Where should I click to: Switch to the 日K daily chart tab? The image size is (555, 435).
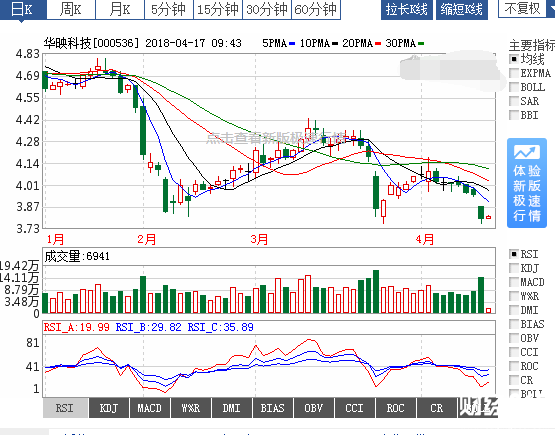click(x=23, y=9)
